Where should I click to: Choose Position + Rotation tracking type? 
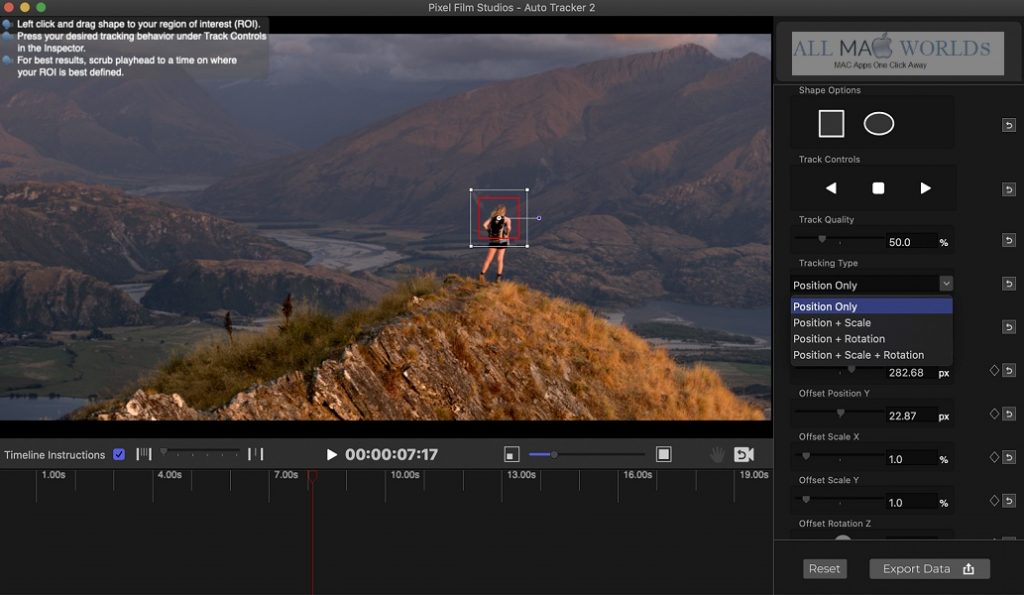tap(839, 339)
